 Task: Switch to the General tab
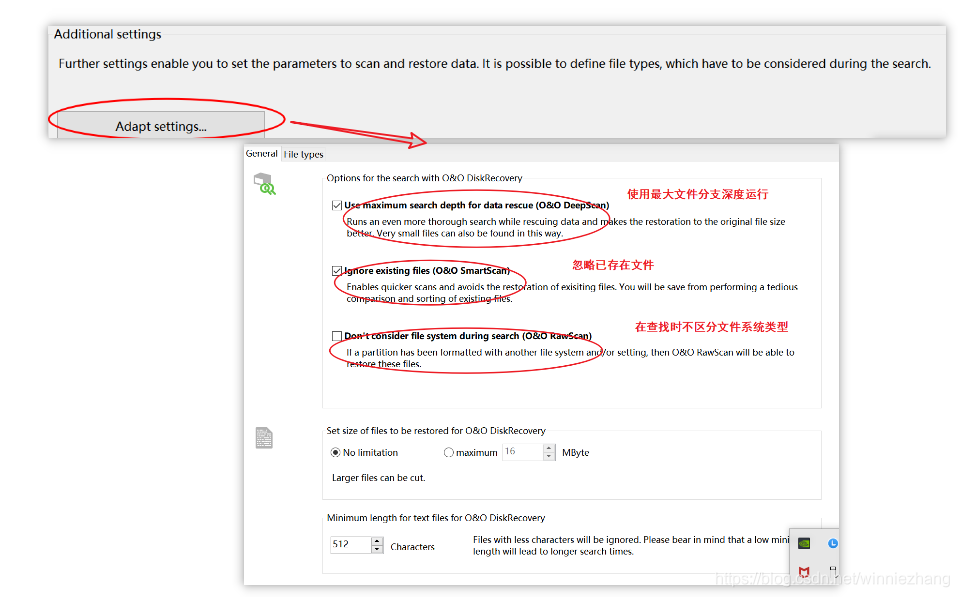262,154
